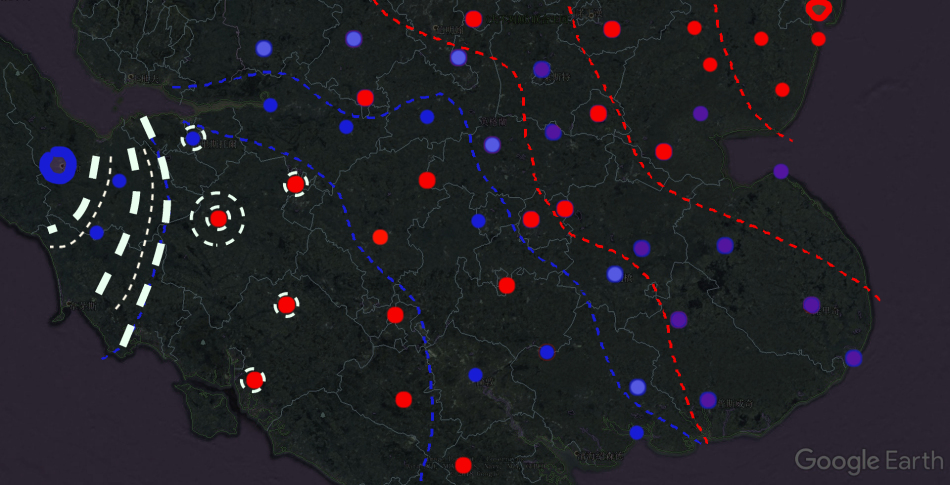Viewport: 950px width, 485px height.
Task: Select the red marker at the bottom center edge
Action: coord(463,465)
